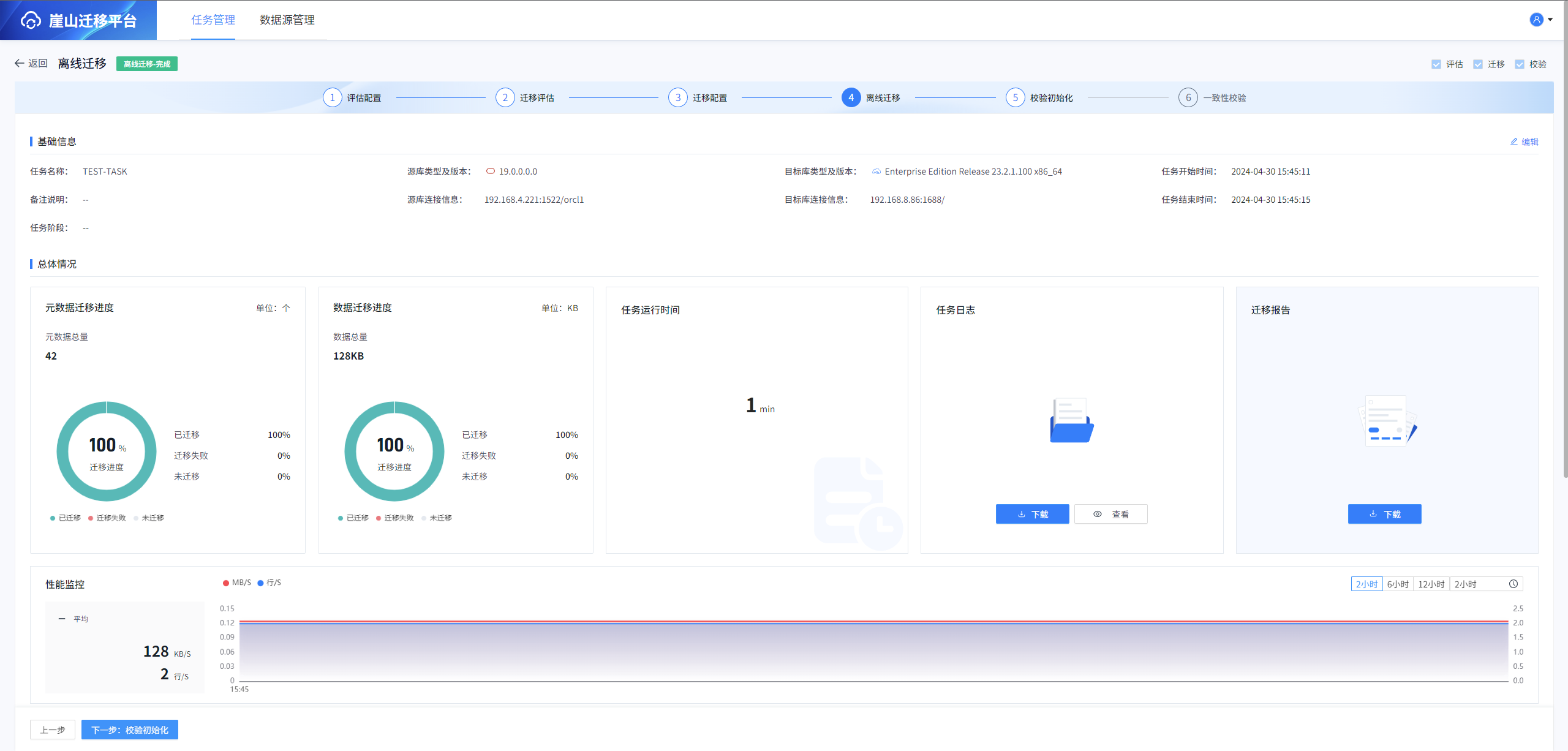
Task: Open the 任务管理 tab
Action: point(213,20)
